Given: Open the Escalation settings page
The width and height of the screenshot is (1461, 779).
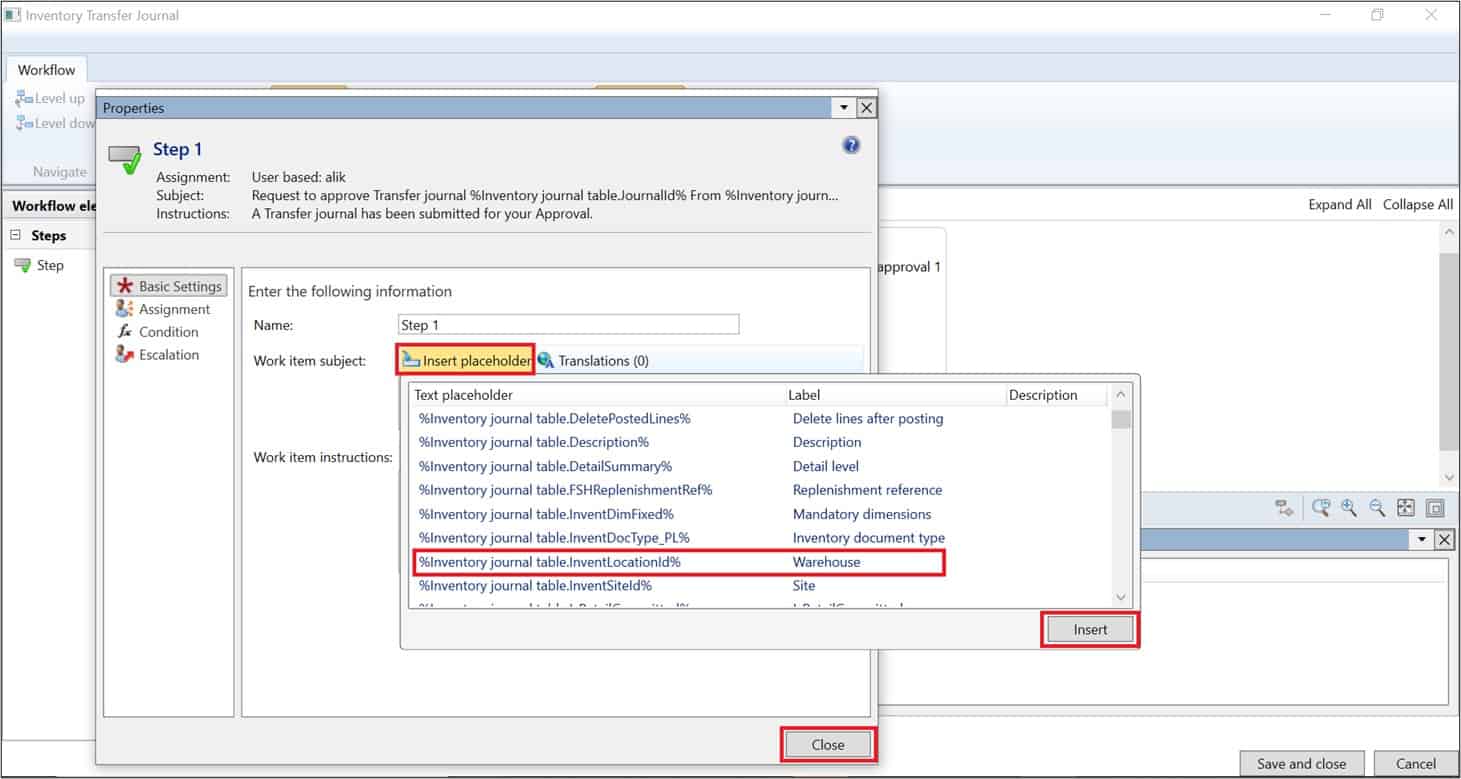Looking at the screenshot, I should (x=168, y=354).
